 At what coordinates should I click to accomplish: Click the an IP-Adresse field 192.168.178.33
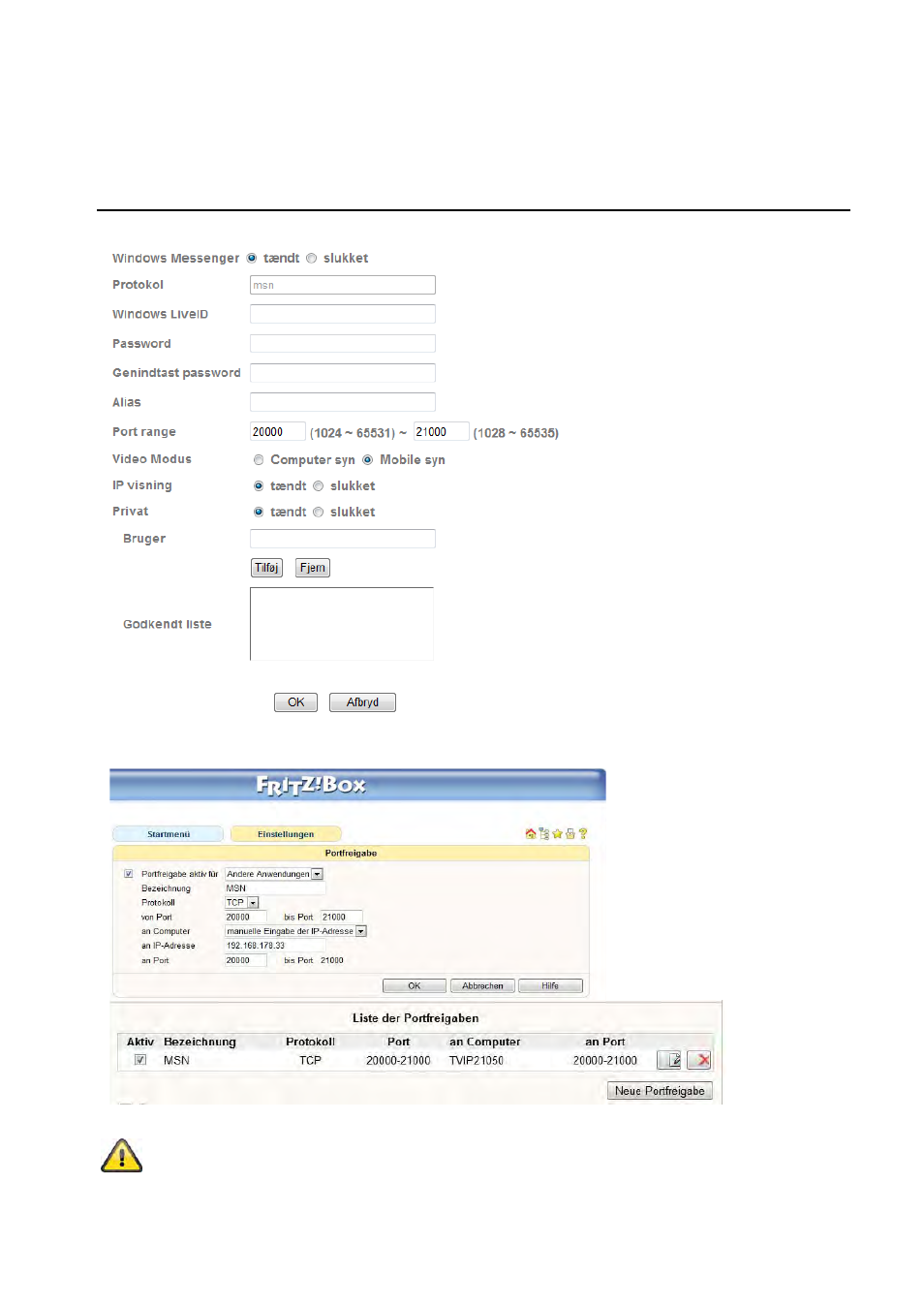(275, 946)
